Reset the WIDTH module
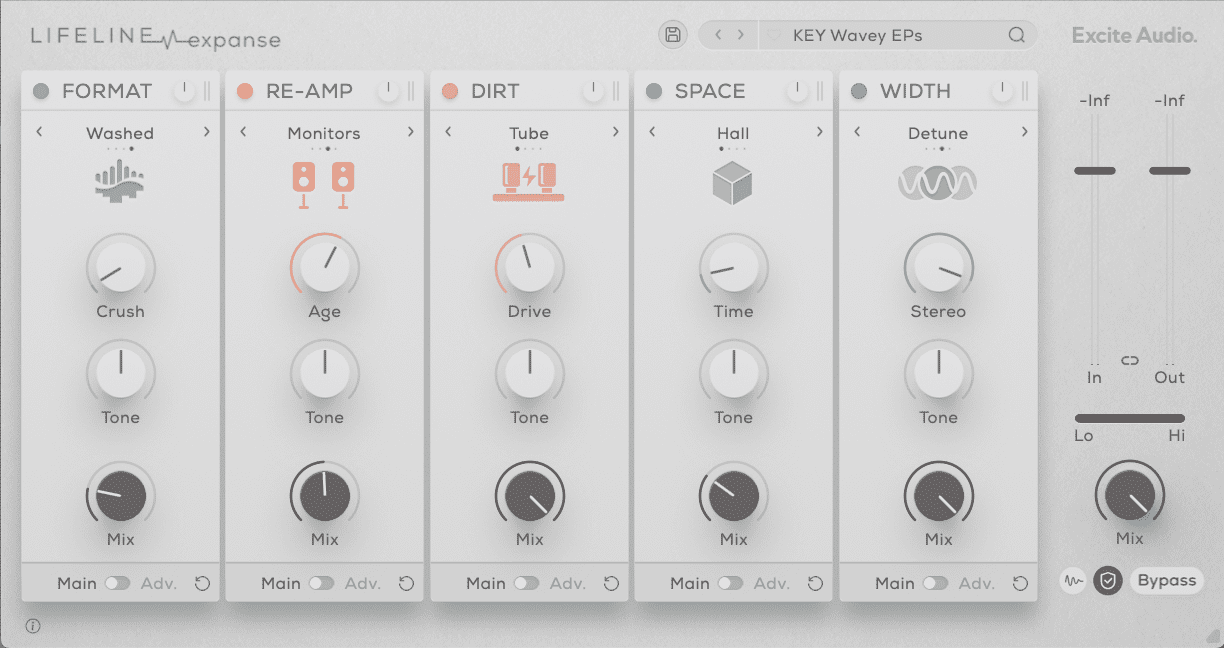This screenshot has height=648, width=1224. [x=1020, y=583]
